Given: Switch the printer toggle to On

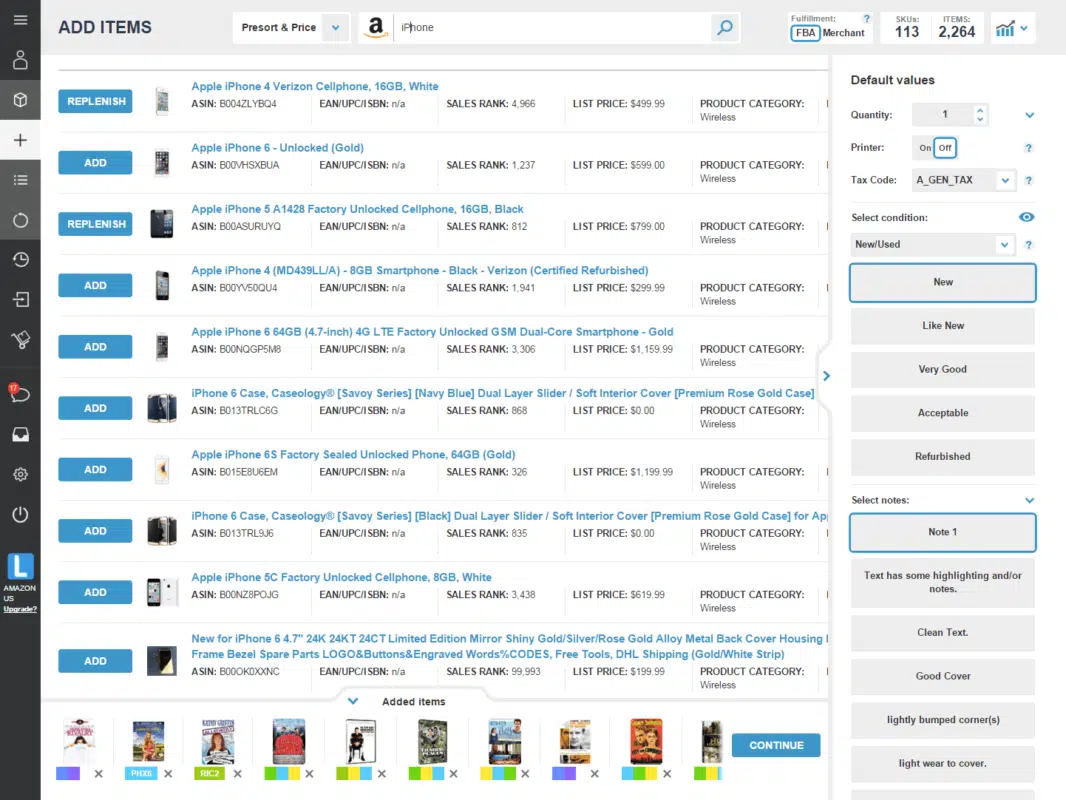Looking at the screenshot, I should [925, 148].
